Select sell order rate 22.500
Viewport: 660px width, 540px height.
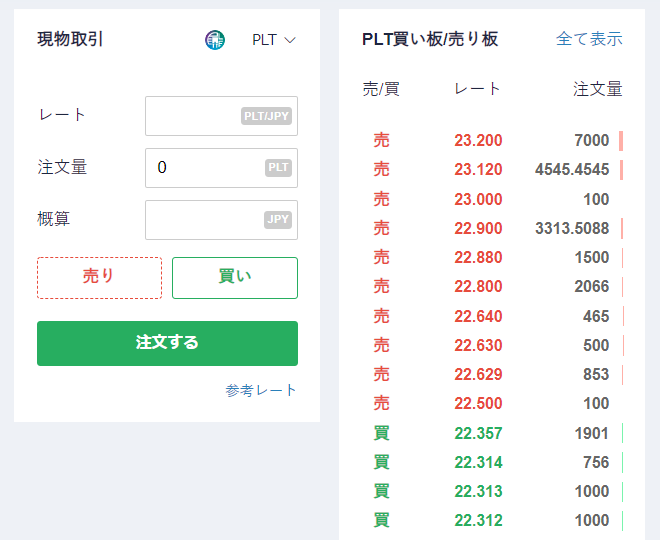coord(478,404)
